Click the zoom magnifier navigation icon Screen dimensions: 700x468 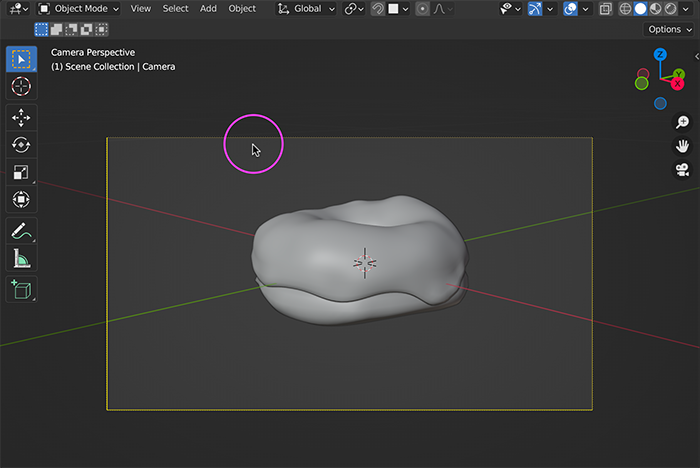pyautogui.click(x=682, y=122)
